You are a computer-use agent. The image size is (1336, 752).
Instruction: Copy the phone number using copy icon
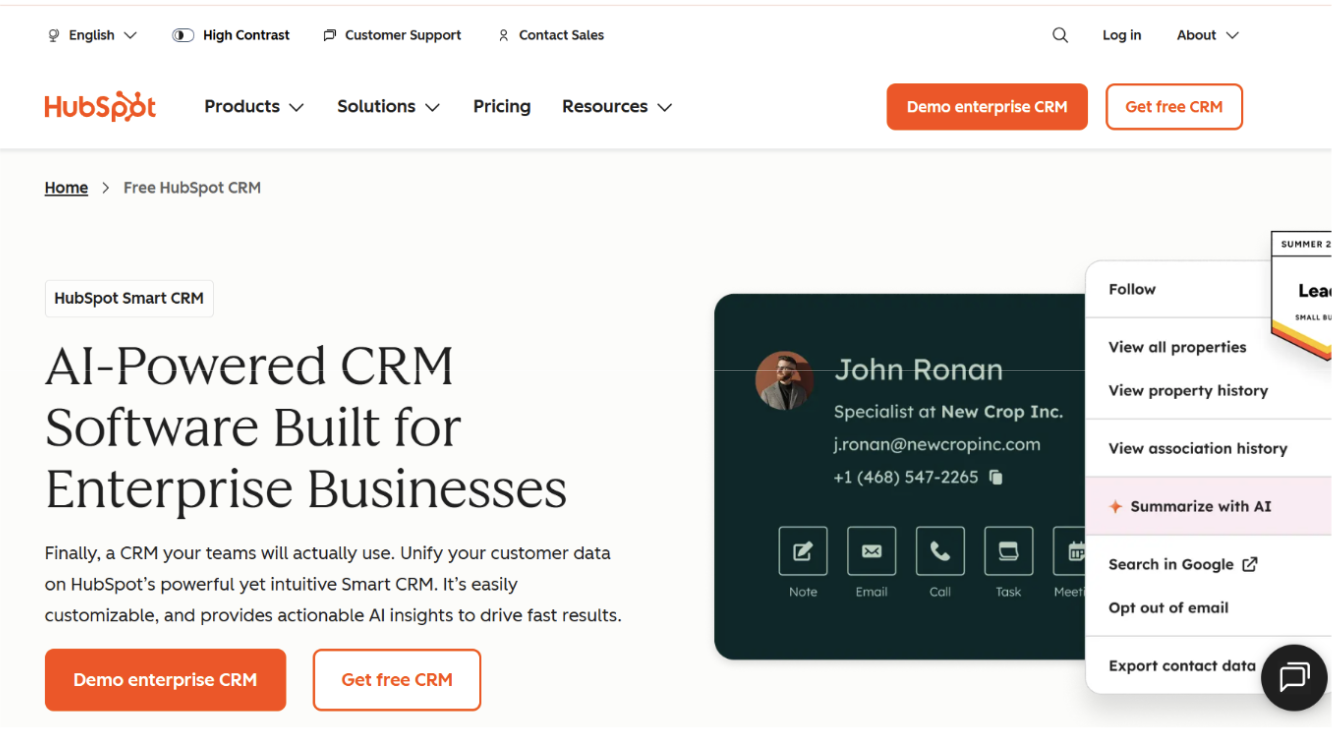pos(996,477)
